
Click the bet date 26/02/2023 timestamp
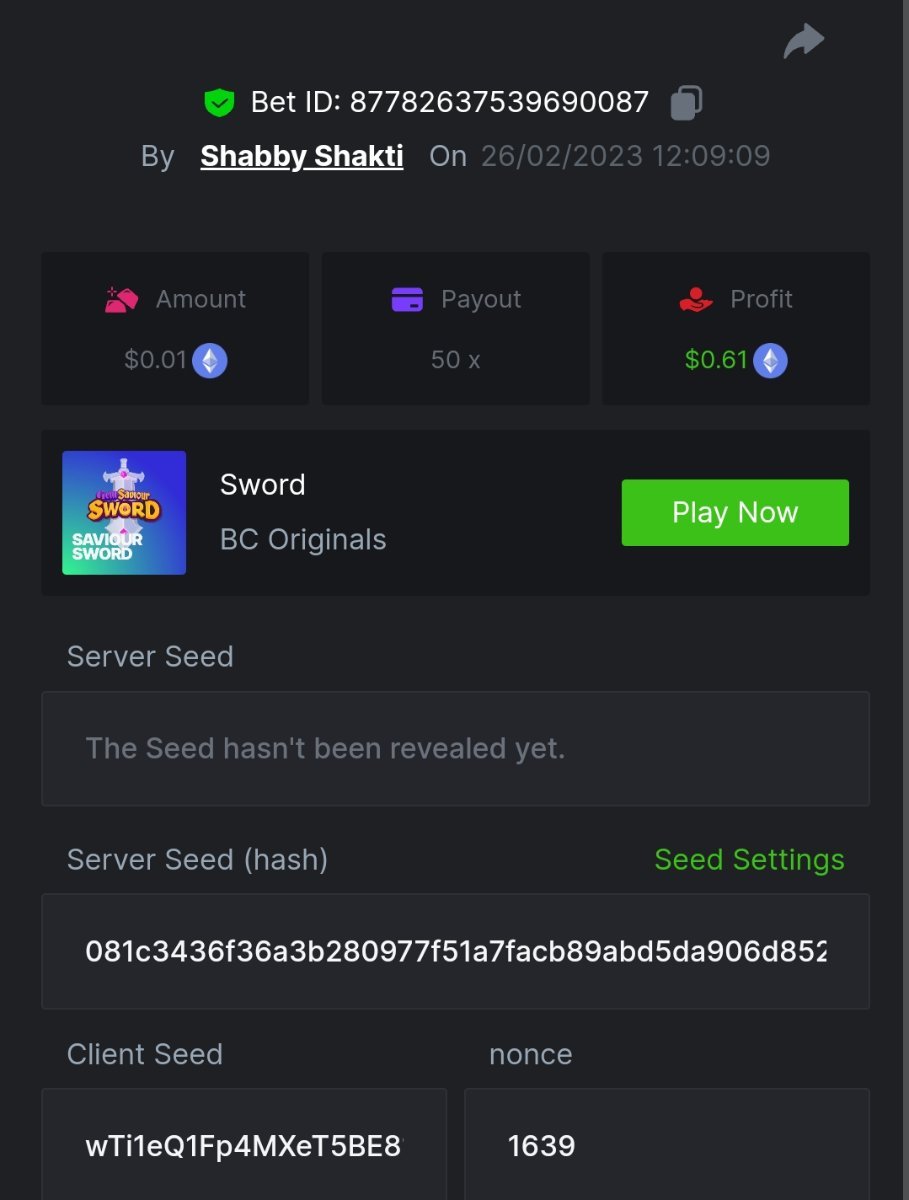coord(625,156)
